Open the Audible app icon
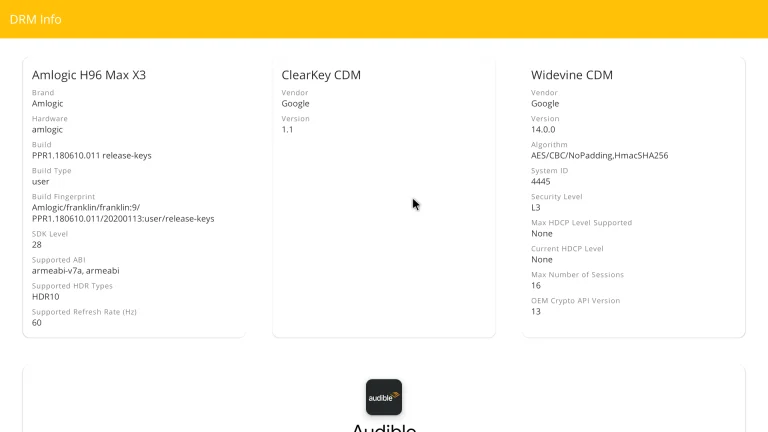Image resolution: width=768 pixels, height=432 pixels. 384,397
